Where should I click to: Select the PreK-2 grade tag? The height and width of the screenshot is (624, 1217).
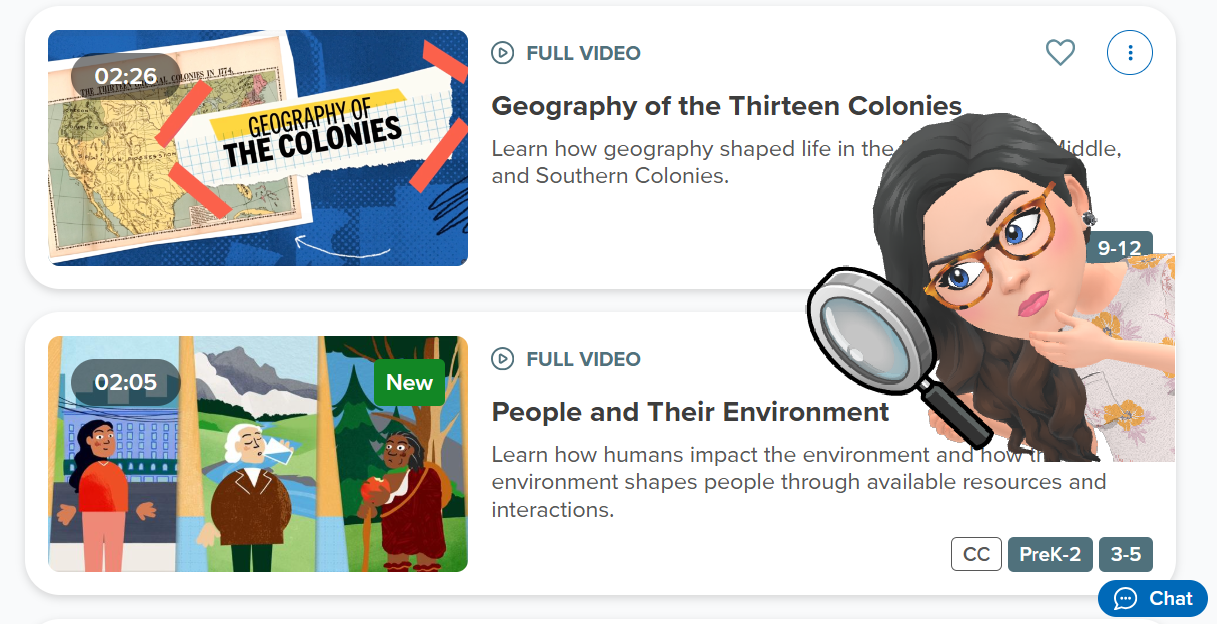point(1050,554)
